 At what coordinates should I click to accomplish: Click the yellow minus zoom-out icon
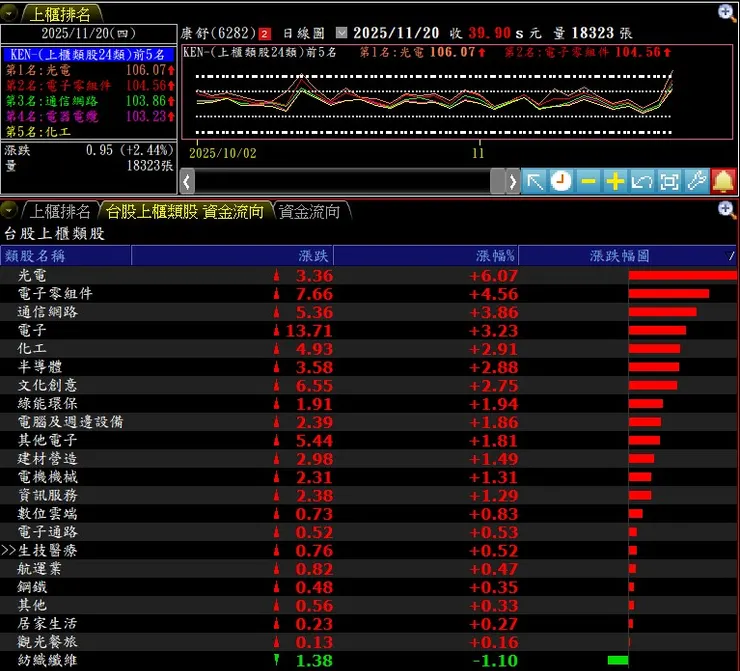[589, 182]
